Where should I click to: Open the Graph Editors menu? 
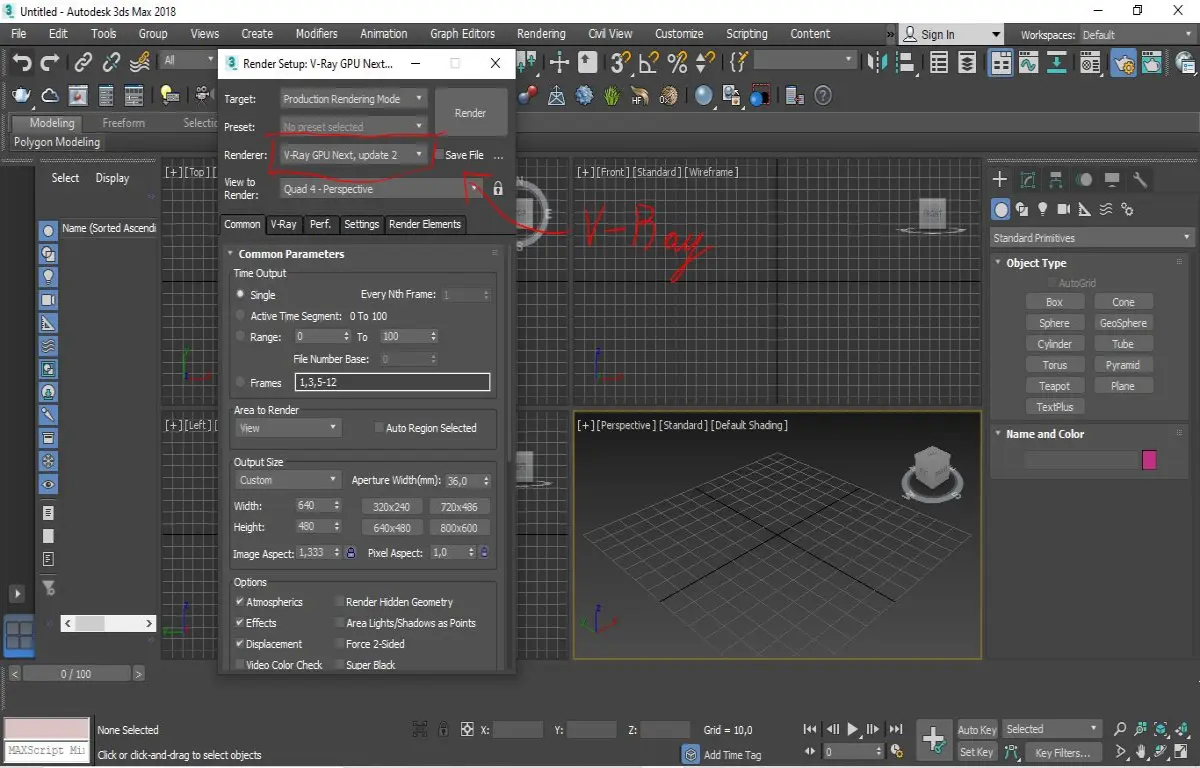pos(462,33)
